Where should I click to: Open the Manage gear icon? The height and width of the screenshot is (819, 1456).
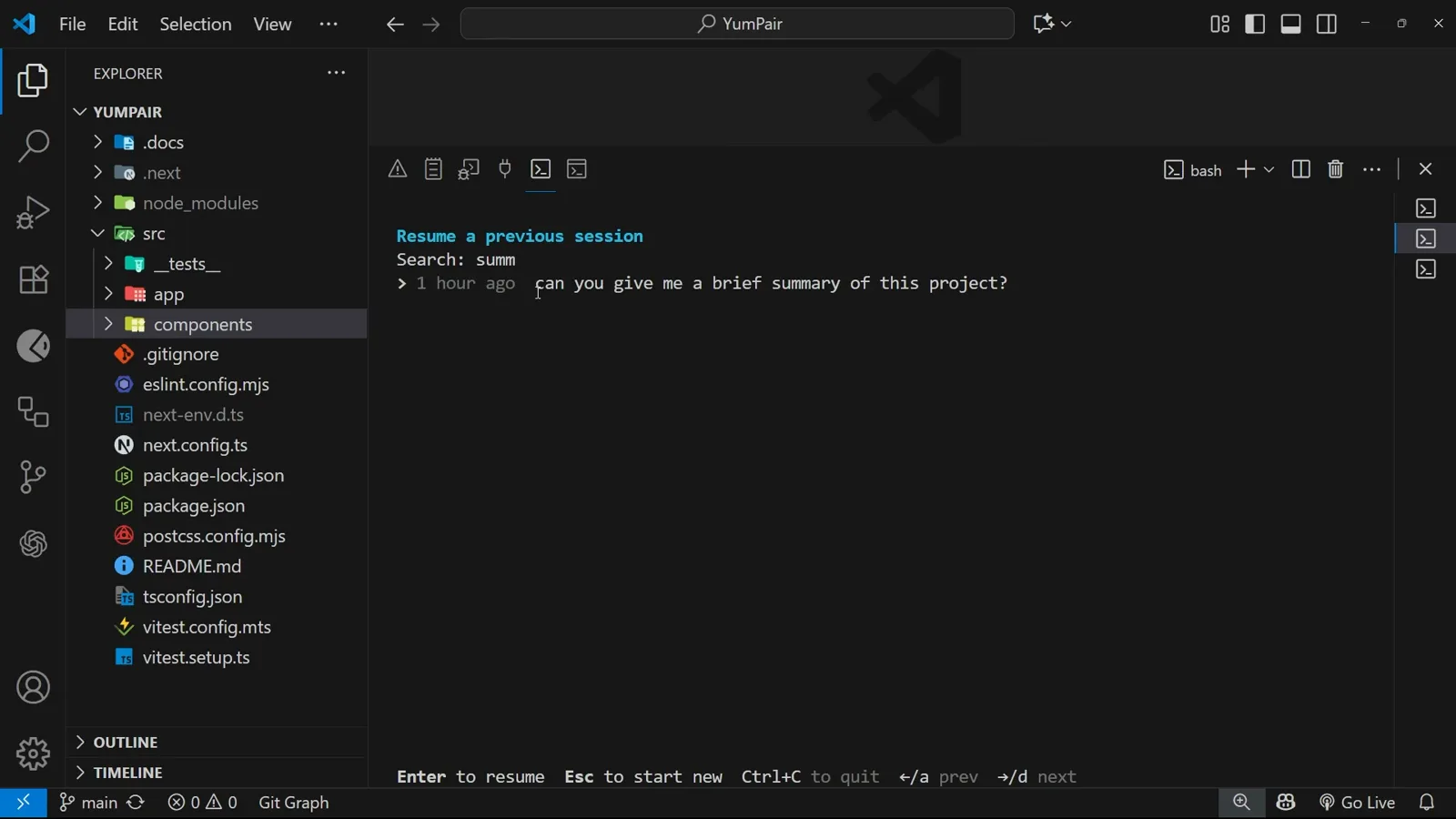point(33,753)
